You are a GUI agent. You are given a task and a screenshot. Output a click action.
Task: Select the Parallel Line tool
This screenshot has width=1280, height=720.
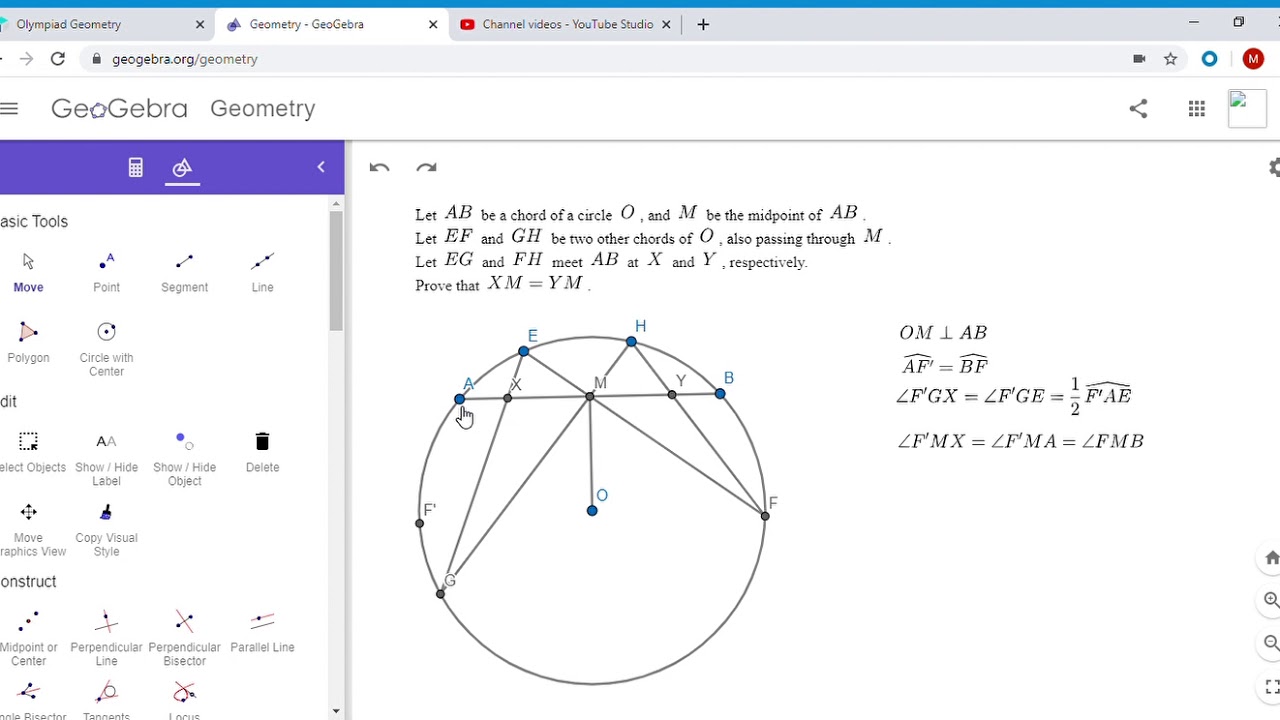[262, 631]
